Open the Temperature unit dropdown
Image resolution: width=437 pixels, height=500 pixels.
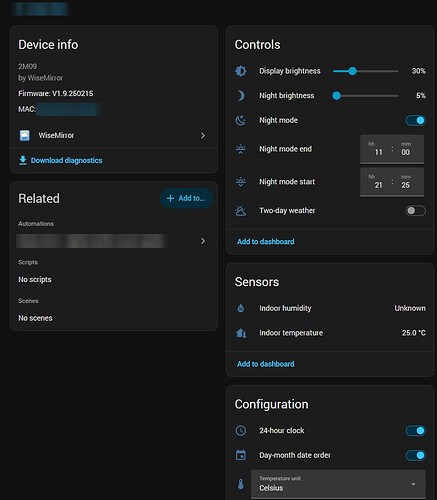[338, 484]
